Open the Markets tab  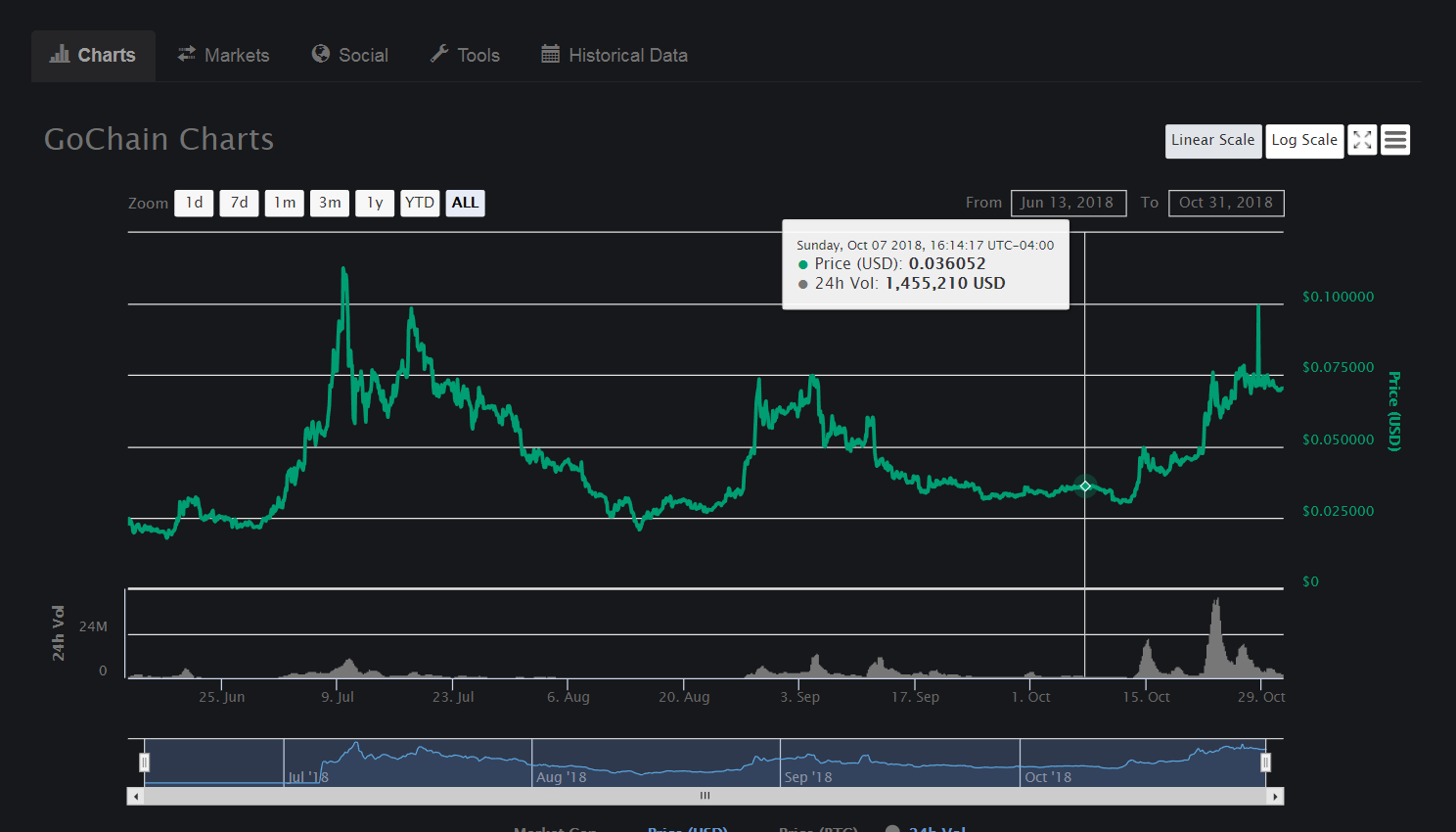(223, 56)
